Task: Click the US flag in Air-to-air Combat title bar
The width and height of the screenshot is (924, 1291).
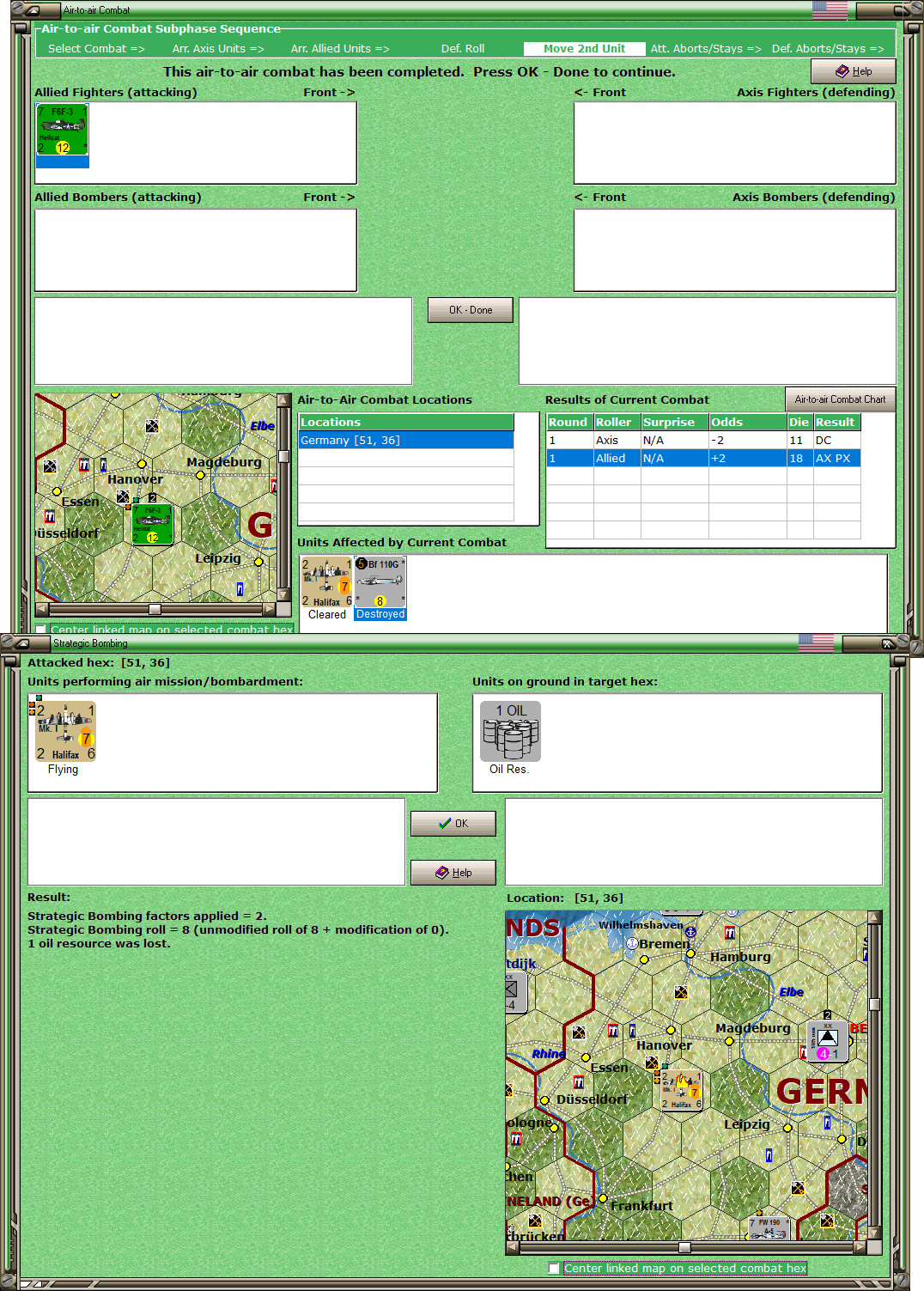Action: pos(830,10)
